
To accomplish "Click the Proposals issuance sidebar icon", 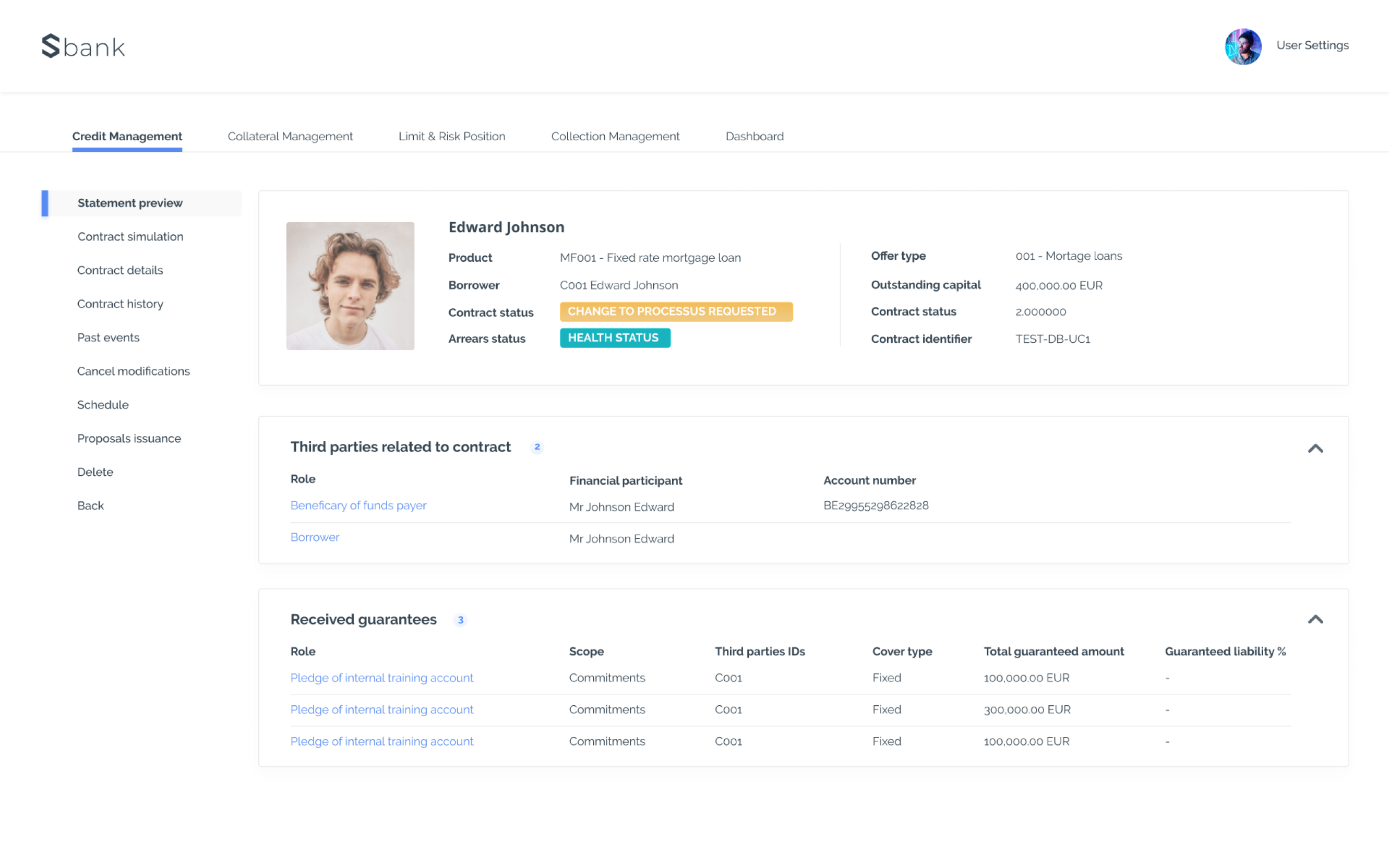I will coord(129,438).
